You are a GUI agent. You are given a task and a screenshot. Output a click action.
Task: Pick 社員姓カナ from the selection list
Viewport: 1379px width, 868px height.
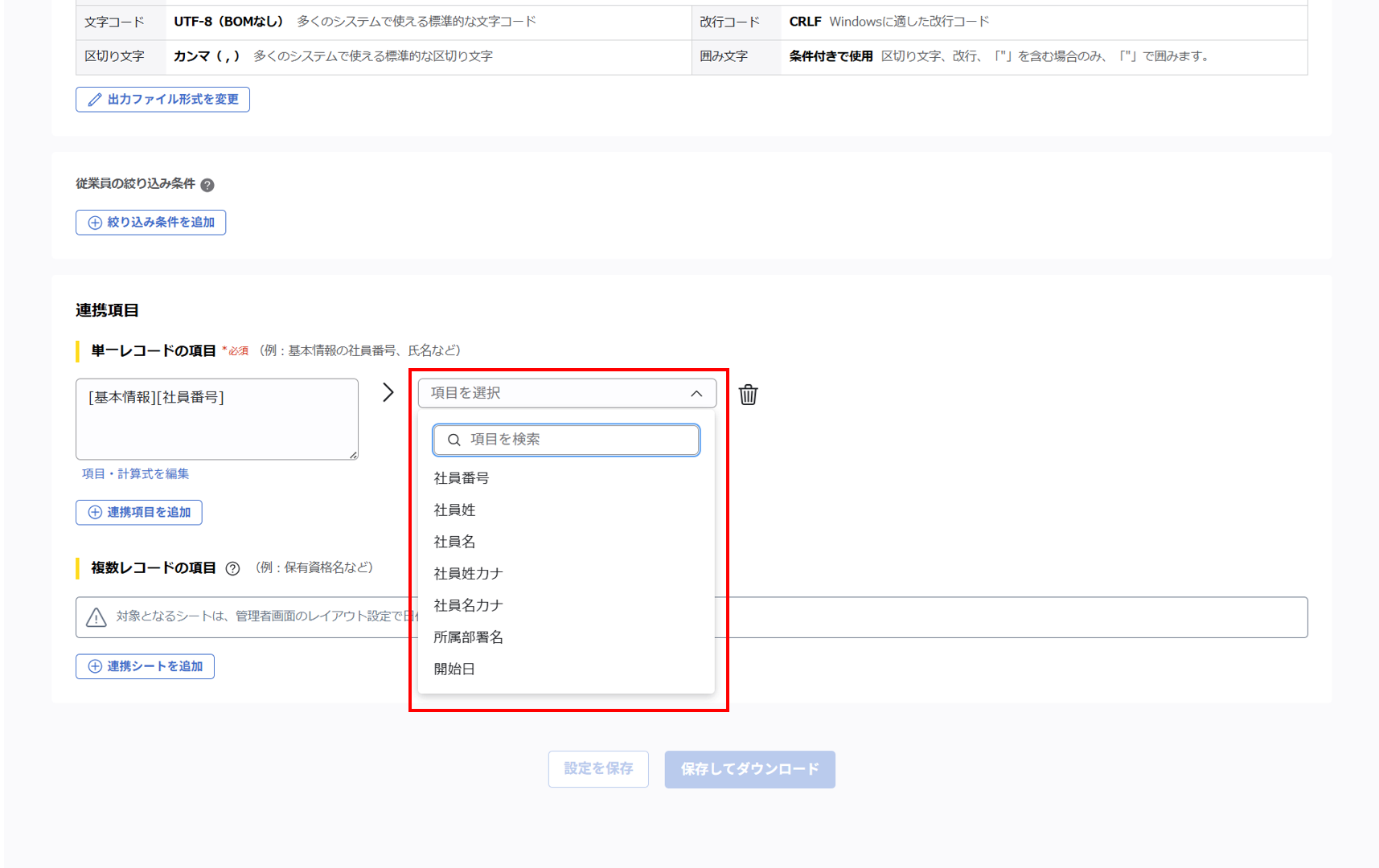coord(468,573)
